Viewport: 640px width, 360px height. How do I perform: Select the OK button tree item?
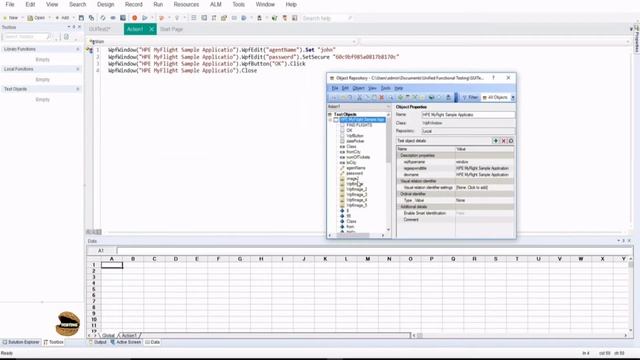(349, 131)
